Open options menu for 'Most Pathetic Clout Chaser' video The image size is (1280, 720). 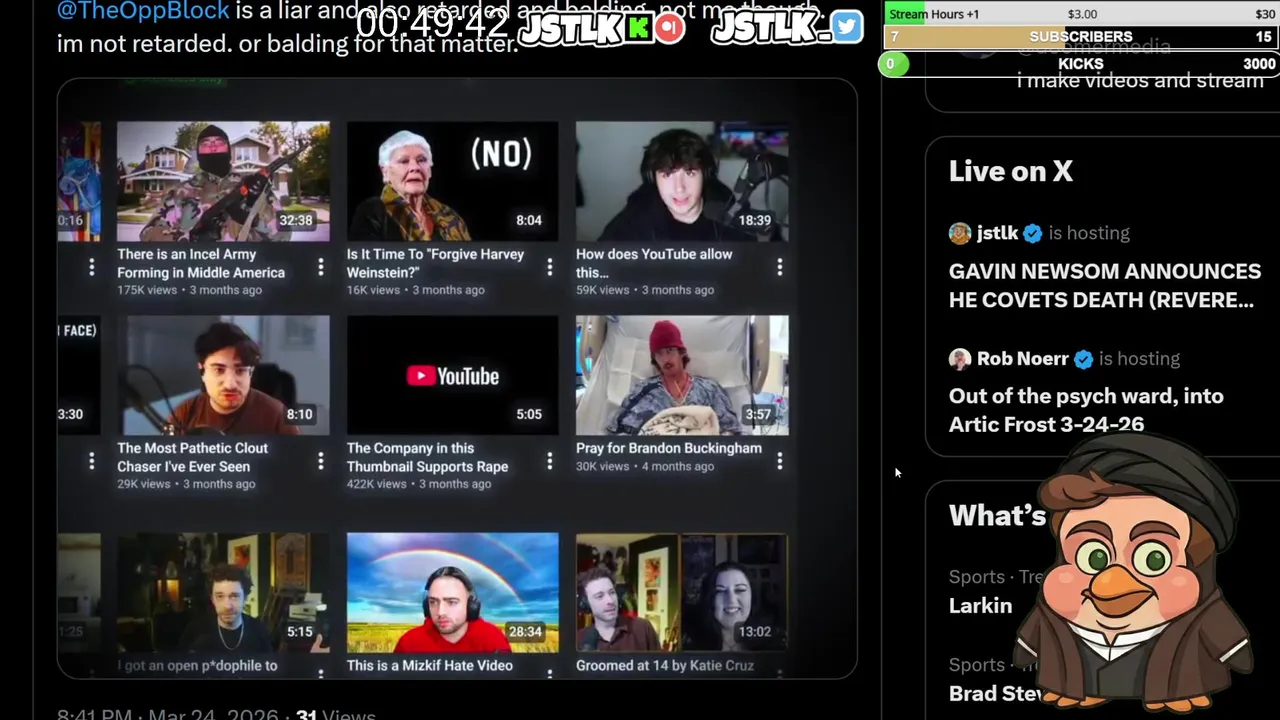point(321,461)
